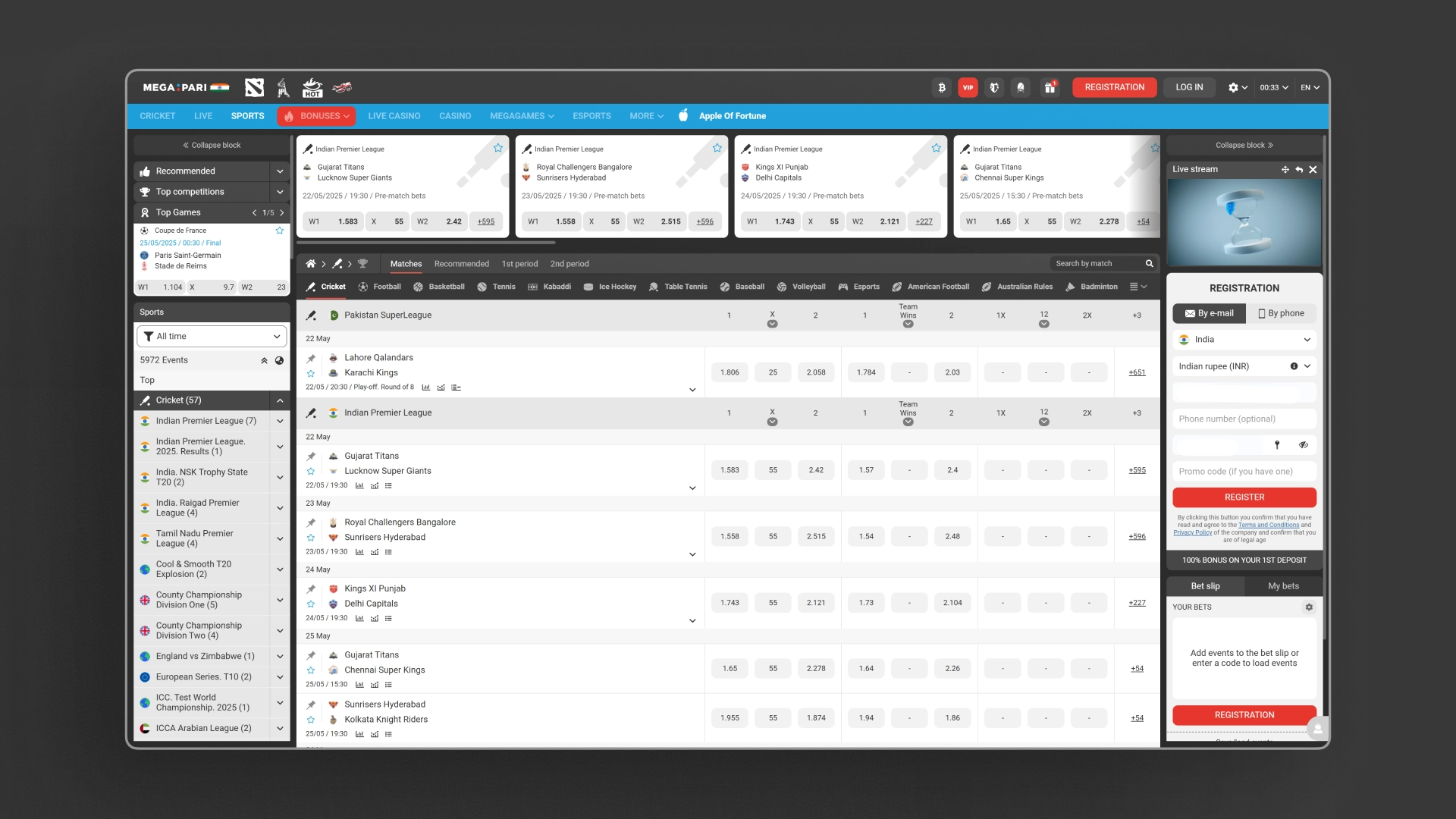Image resolution: width=1456 pixels, height=819 pixels.
Task: Click the Apple Of Fortune apple icon
Action: coord(683,115)
